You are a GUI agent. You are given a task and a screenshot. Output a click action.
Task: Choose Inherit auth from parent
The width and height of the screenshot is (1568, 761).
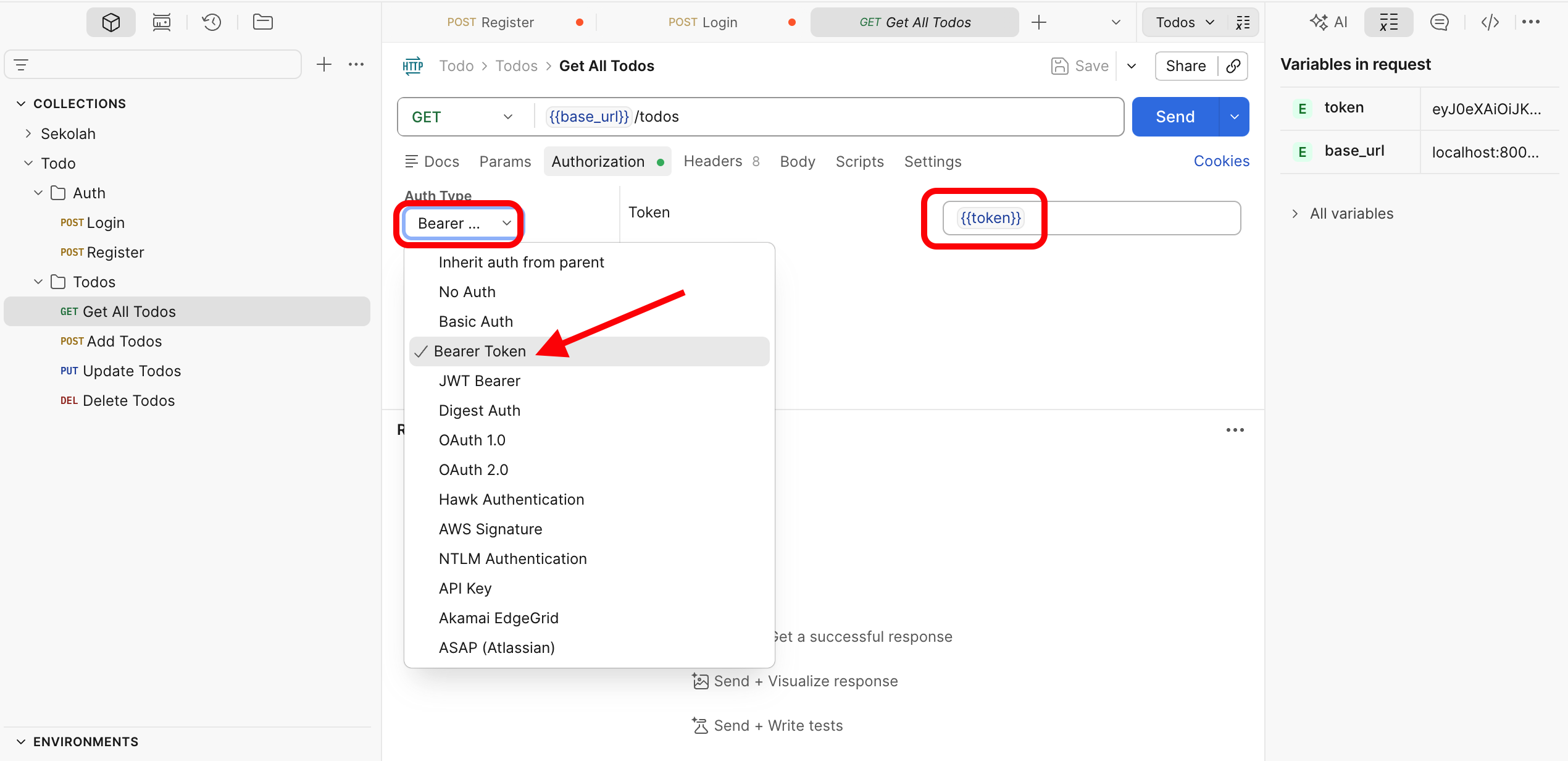(x=589, y=263)
